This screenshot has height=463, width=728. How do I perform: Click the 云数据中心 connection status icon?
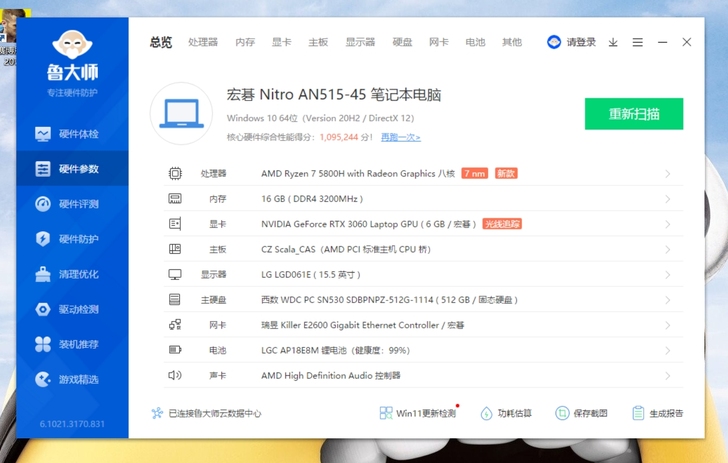click(x=157, y=413)
